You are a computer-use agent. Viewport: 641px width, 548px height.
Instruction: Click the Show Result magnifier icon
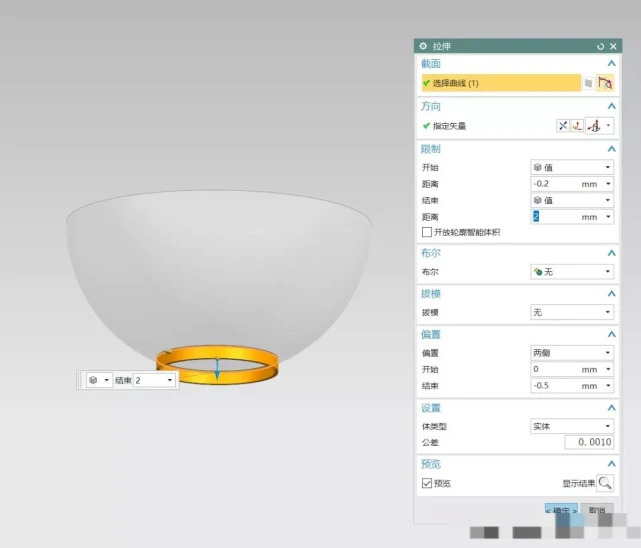point(605,483)
